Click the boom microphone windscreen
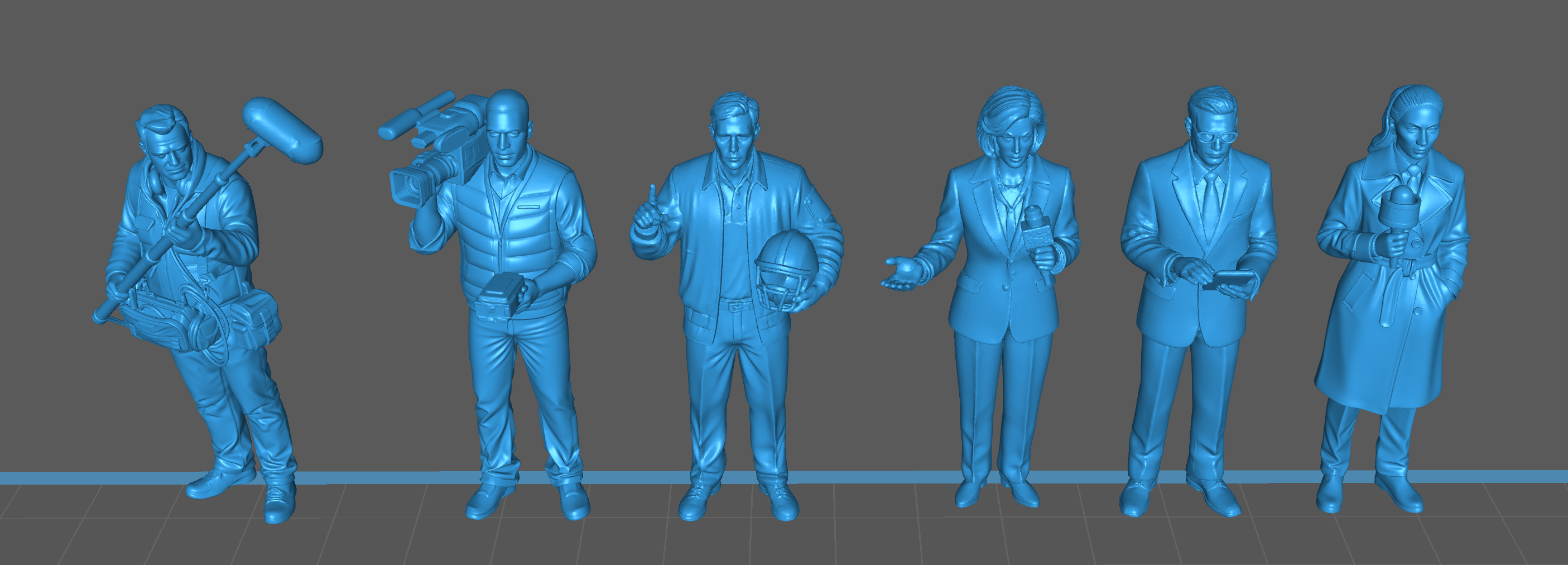Viewport: 1568px width, 565px height. coord(282,130)
